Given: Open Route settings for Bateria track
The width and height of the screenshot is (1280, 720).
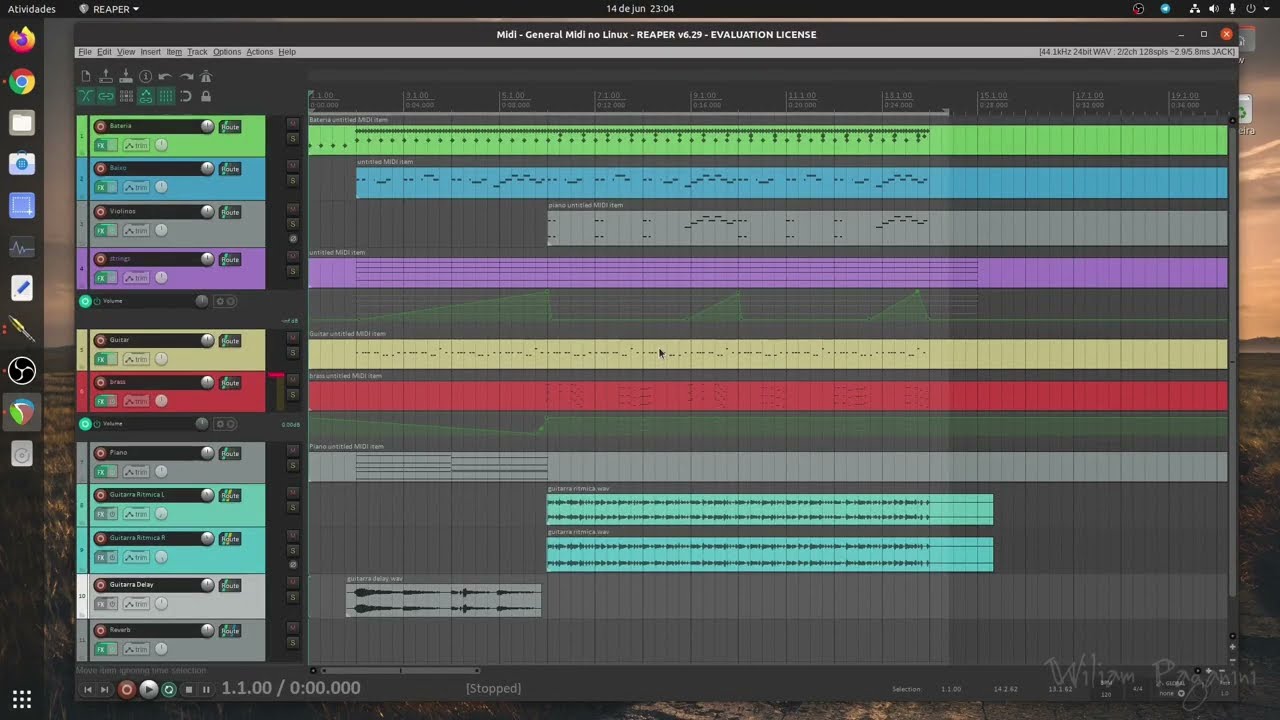Looking at the screenshot, I should (231, 127).
